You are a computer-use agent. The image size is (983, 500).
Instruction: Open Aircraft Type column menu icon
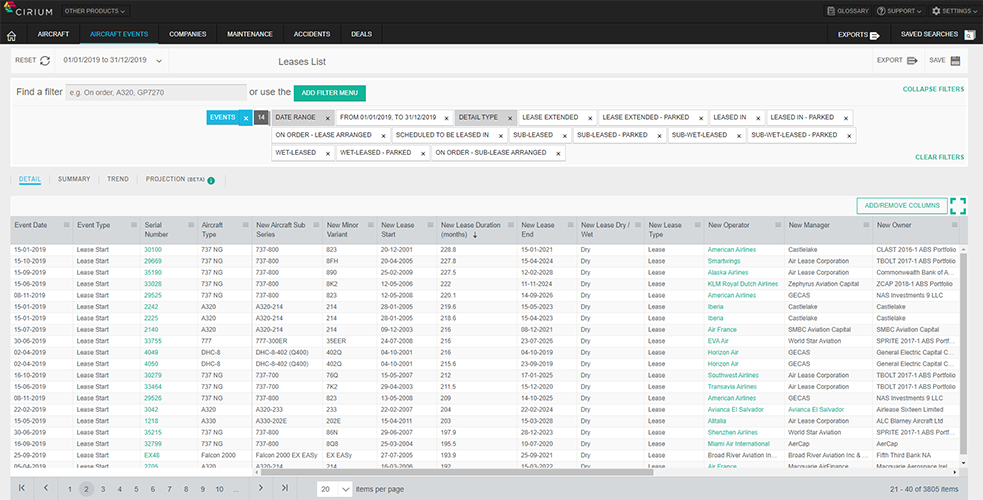pos(244,226)
